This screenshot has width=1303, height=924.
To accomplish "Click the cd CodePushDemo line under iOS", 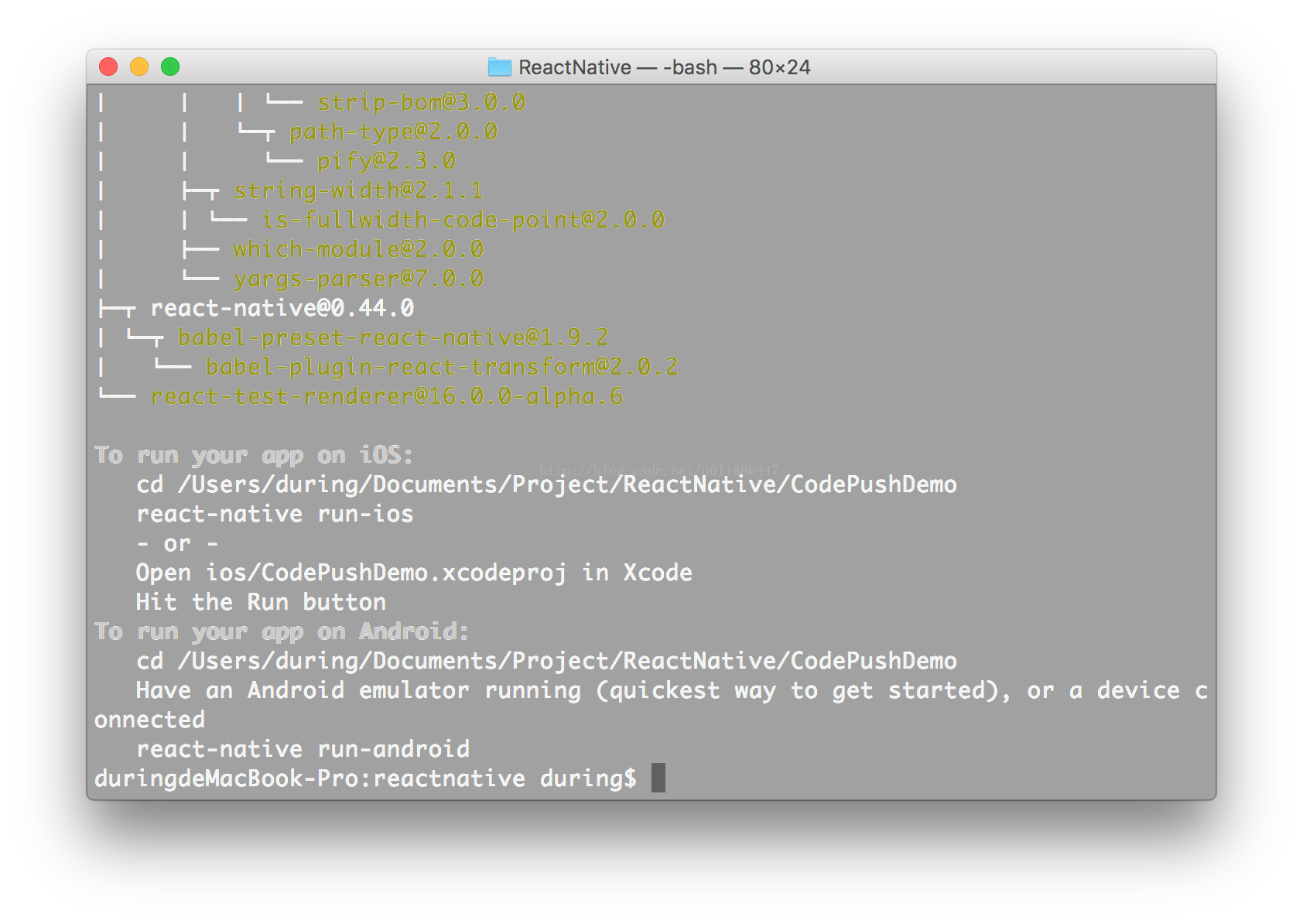I will click(x=546, y=484).
